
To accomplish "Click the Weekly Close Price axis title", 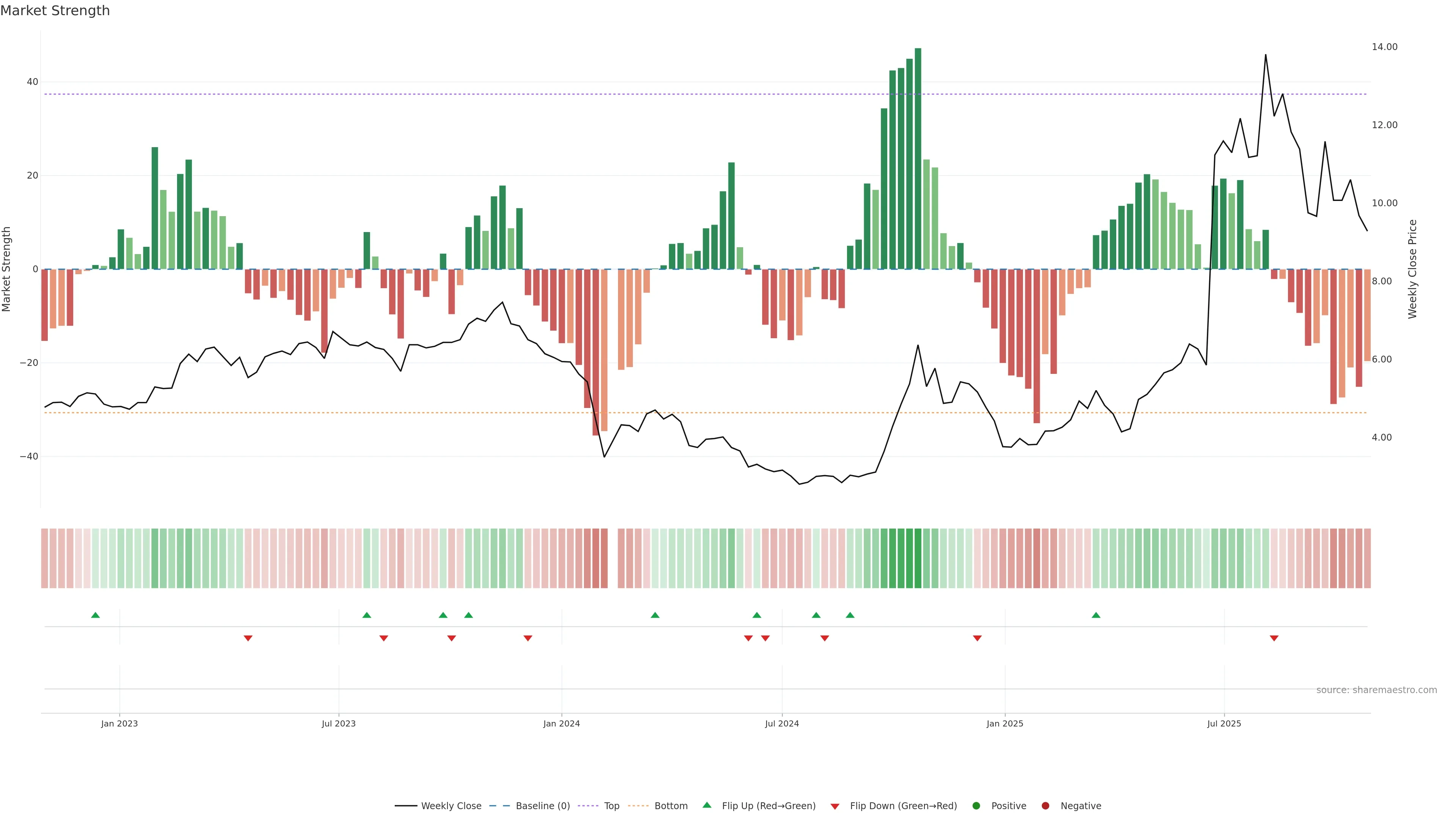I will point(1412,269).
